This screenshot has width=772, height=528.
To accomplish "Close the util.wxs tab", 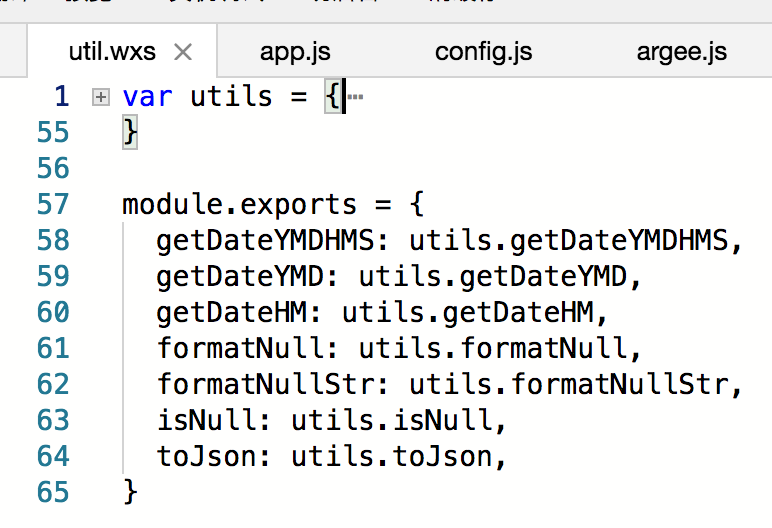I will click(183, 52).
